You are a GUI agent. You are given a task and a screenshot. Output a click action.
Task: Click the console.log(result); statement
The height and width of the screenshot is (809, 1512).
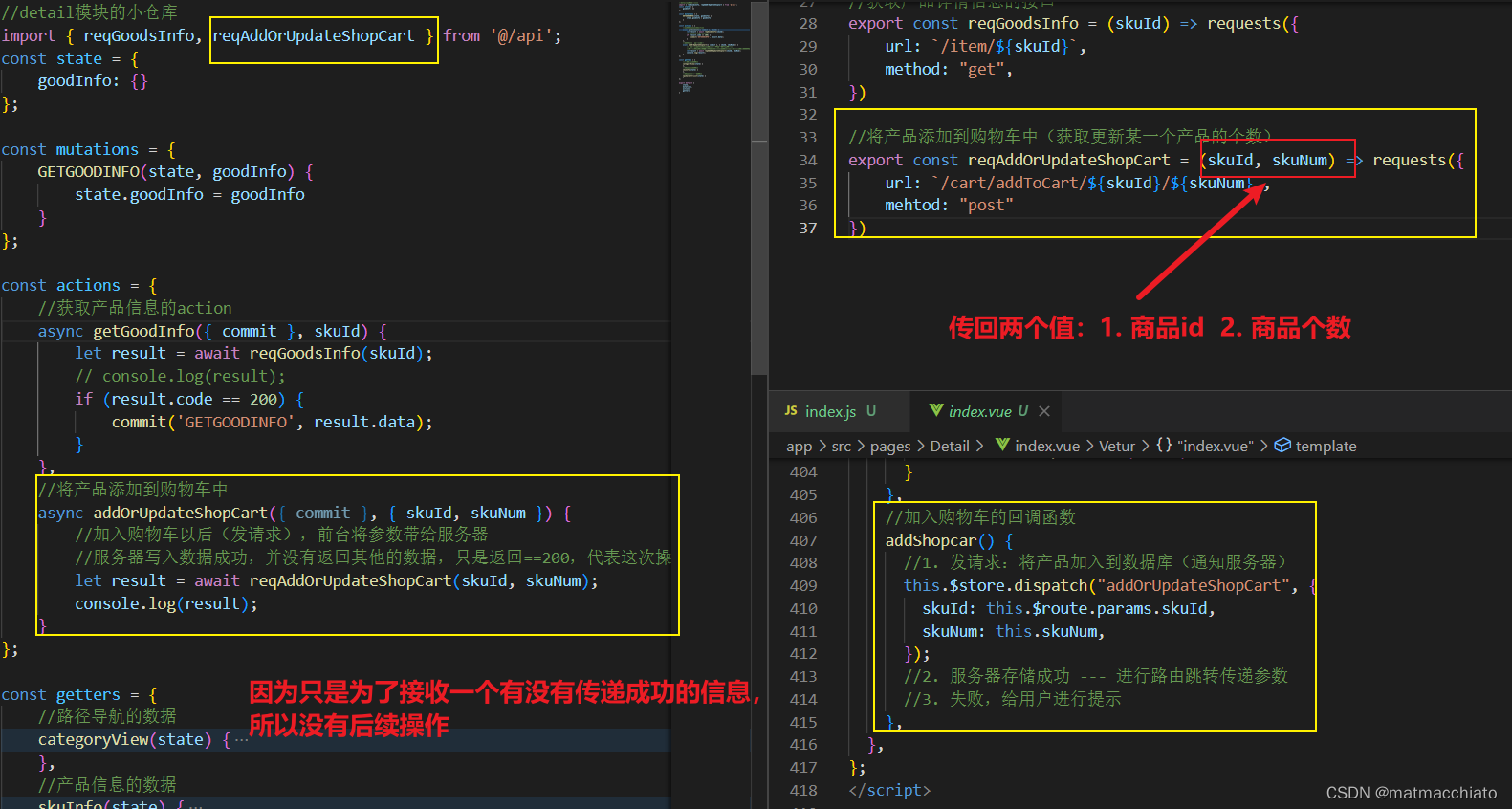point(166,604)
